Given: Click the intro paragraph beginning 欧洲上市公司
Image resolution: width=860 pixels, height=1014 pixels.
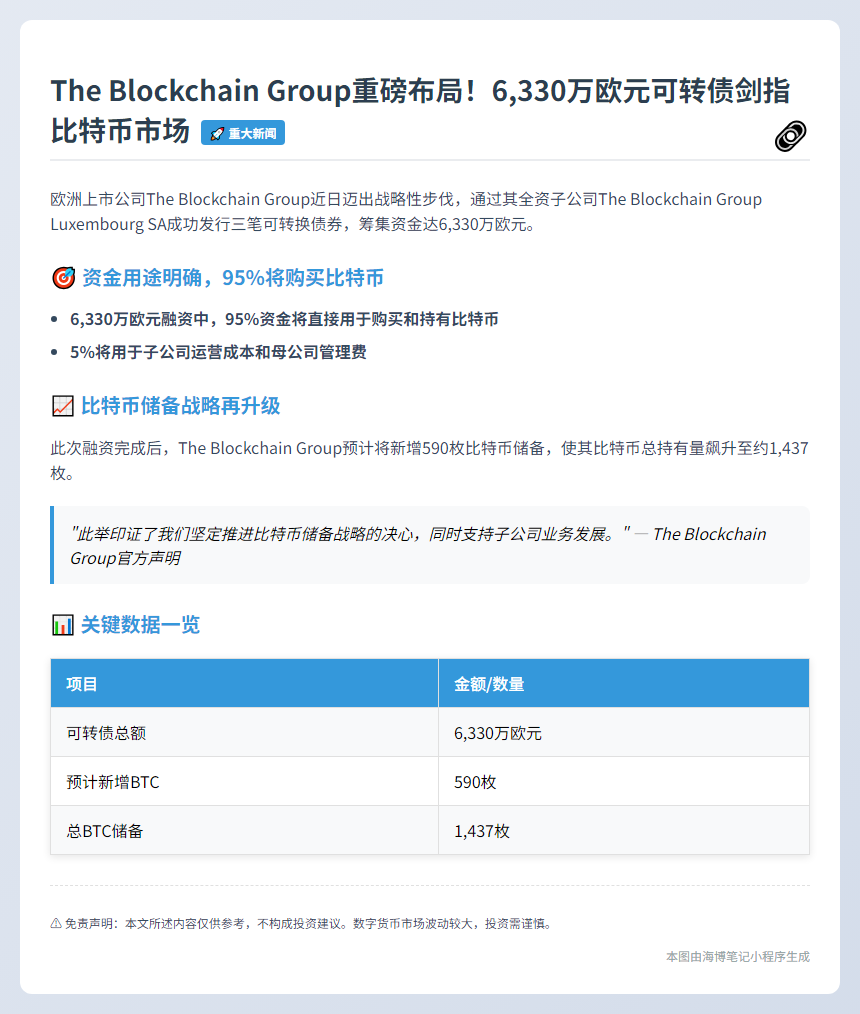Looking at the screenshot, I should (x=406, y=211).
